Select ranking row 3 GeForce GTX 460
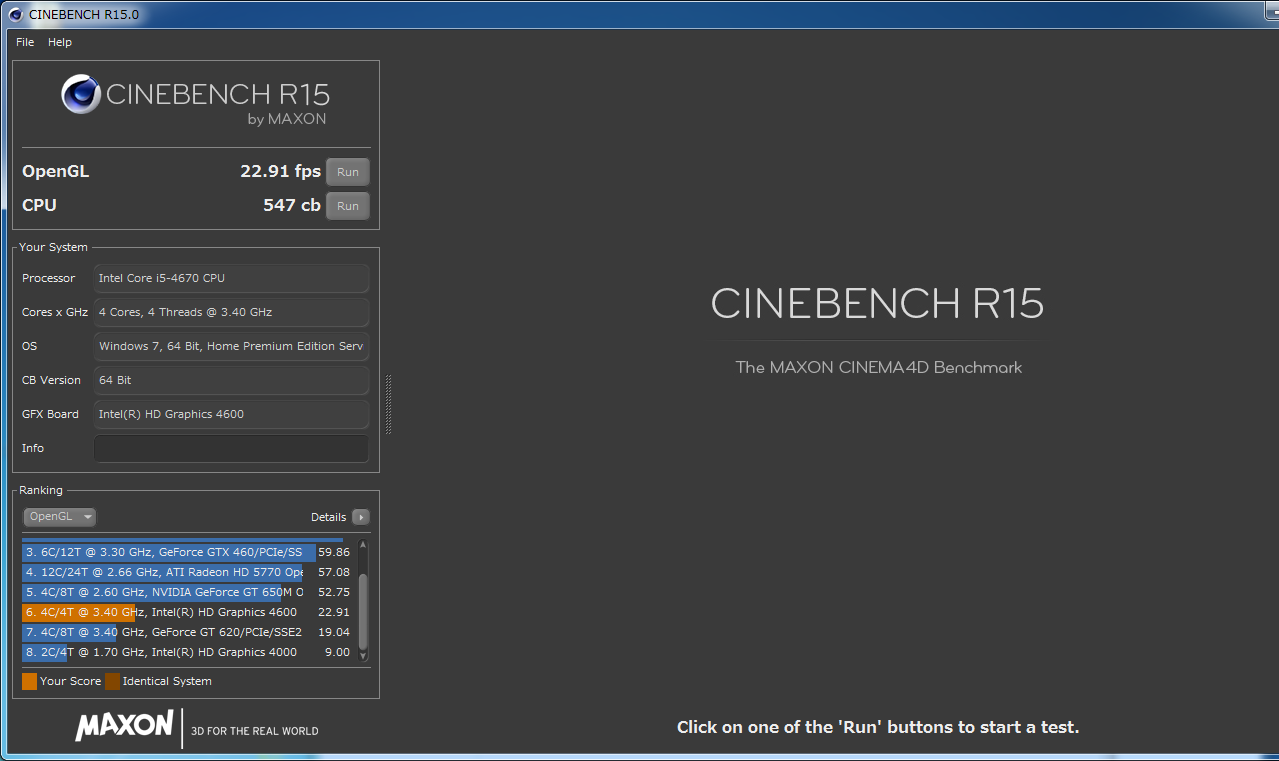Image resolution: width=1279 pixels, height=761 pixels. tap(187, 552)
